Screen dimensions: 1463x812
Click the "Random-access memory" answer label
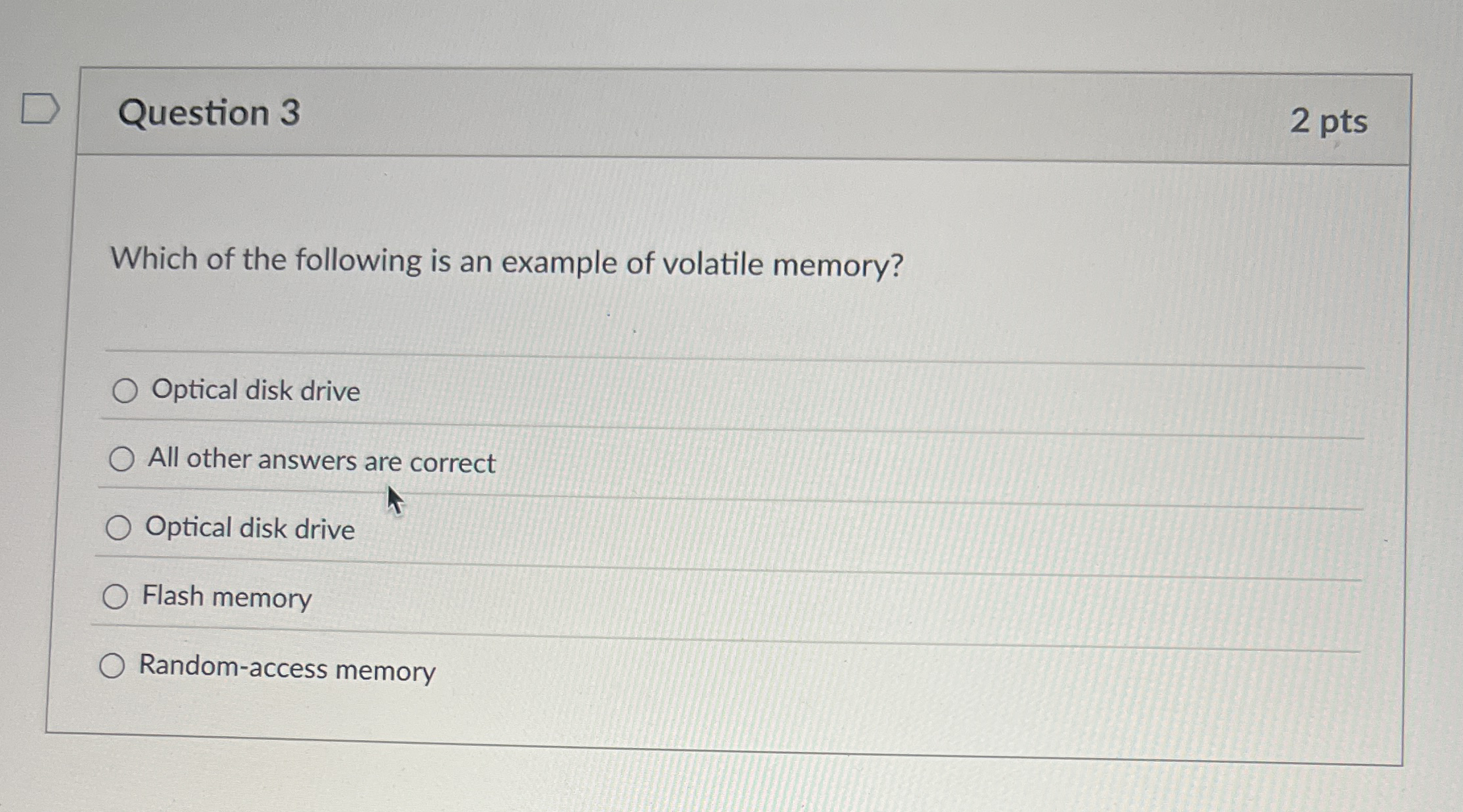(285, 669)
